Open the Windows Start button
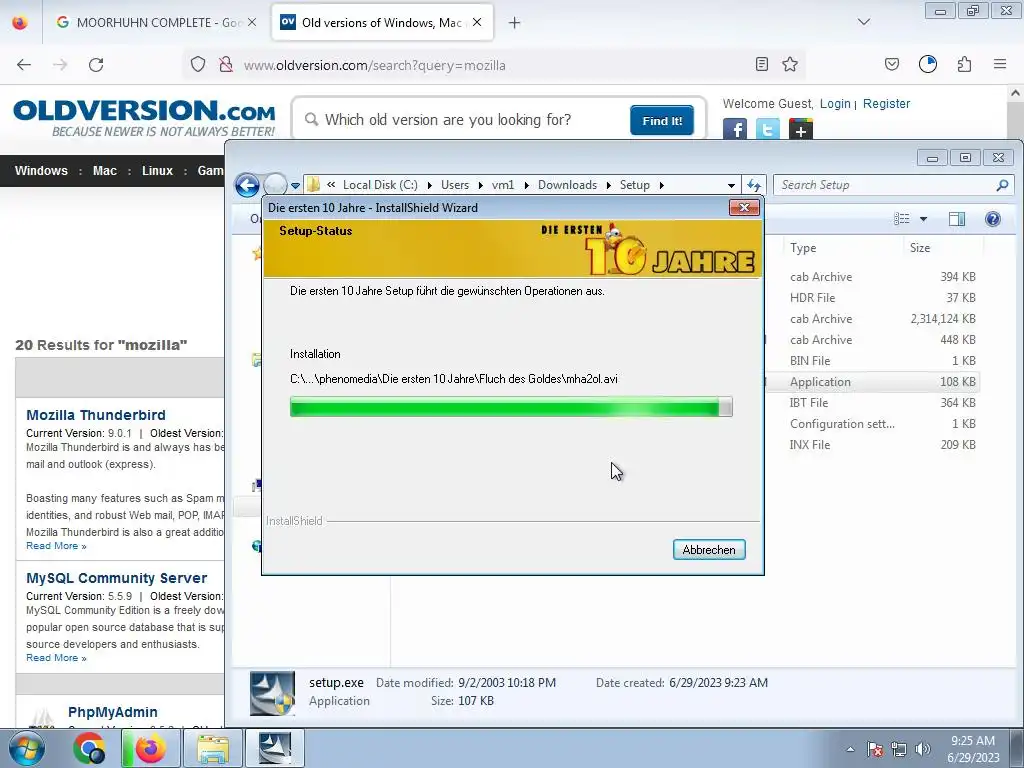Viewport: 1024px width, 768px height. point(27,748)
